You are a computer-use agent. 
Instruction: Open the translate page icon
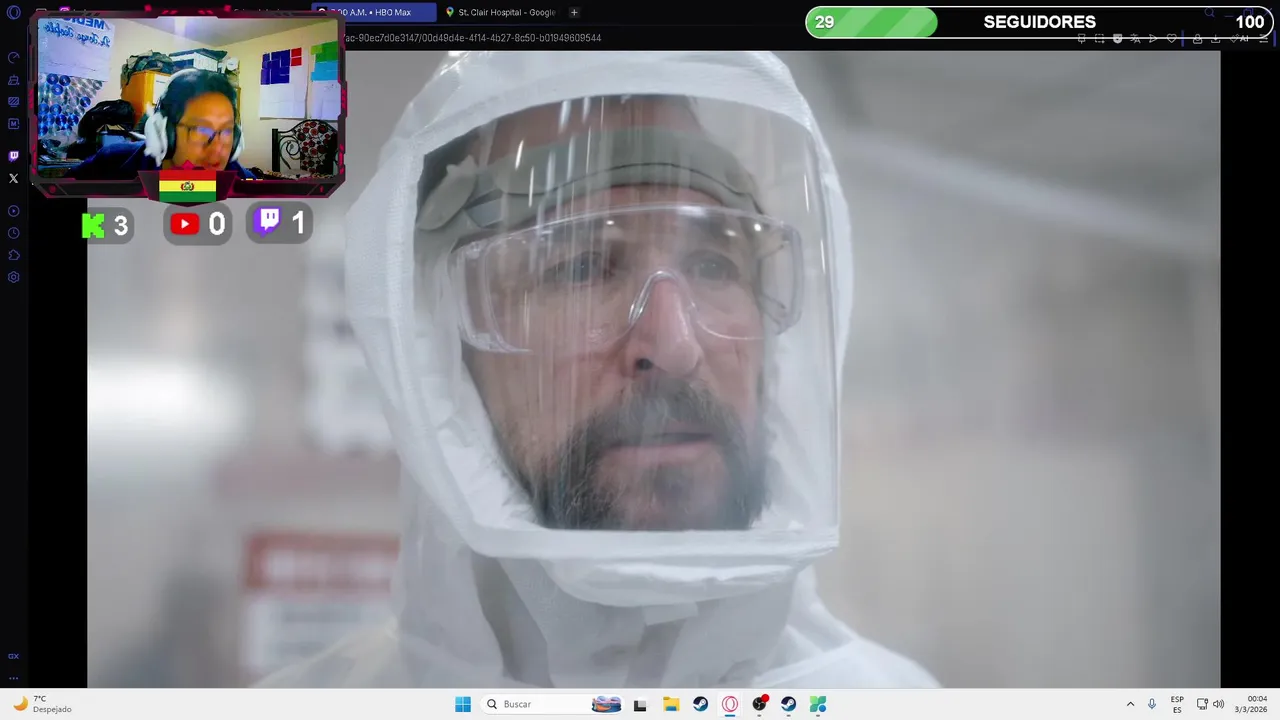1135,38
